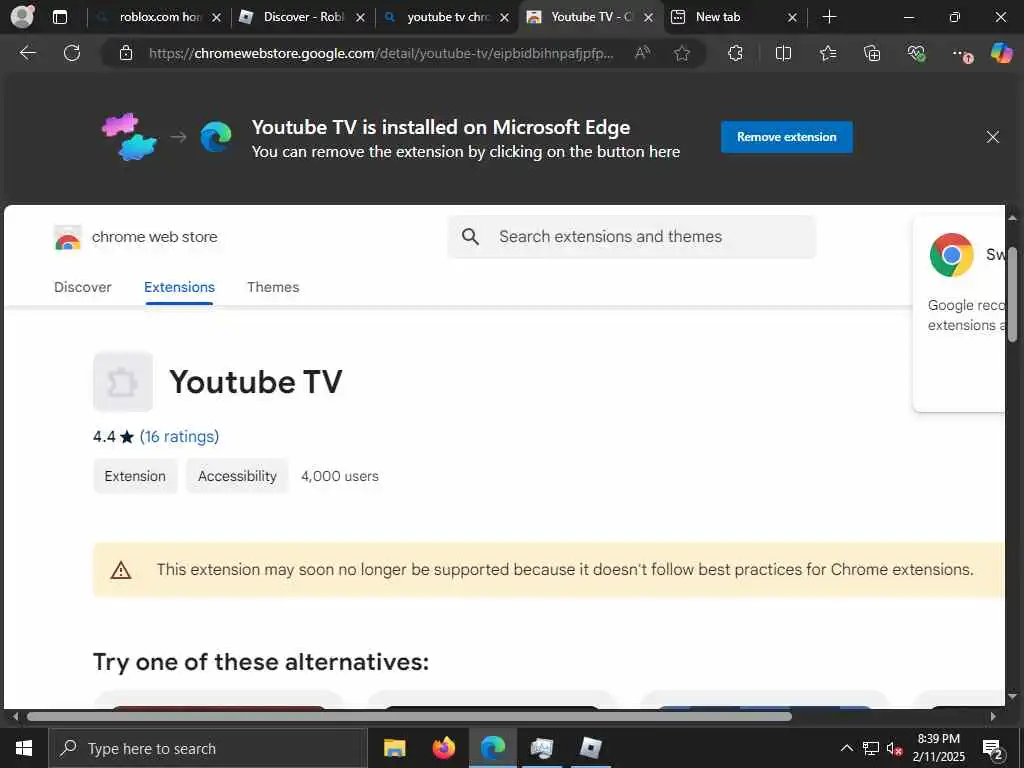View site information lock icon

[x=126, y=53]
